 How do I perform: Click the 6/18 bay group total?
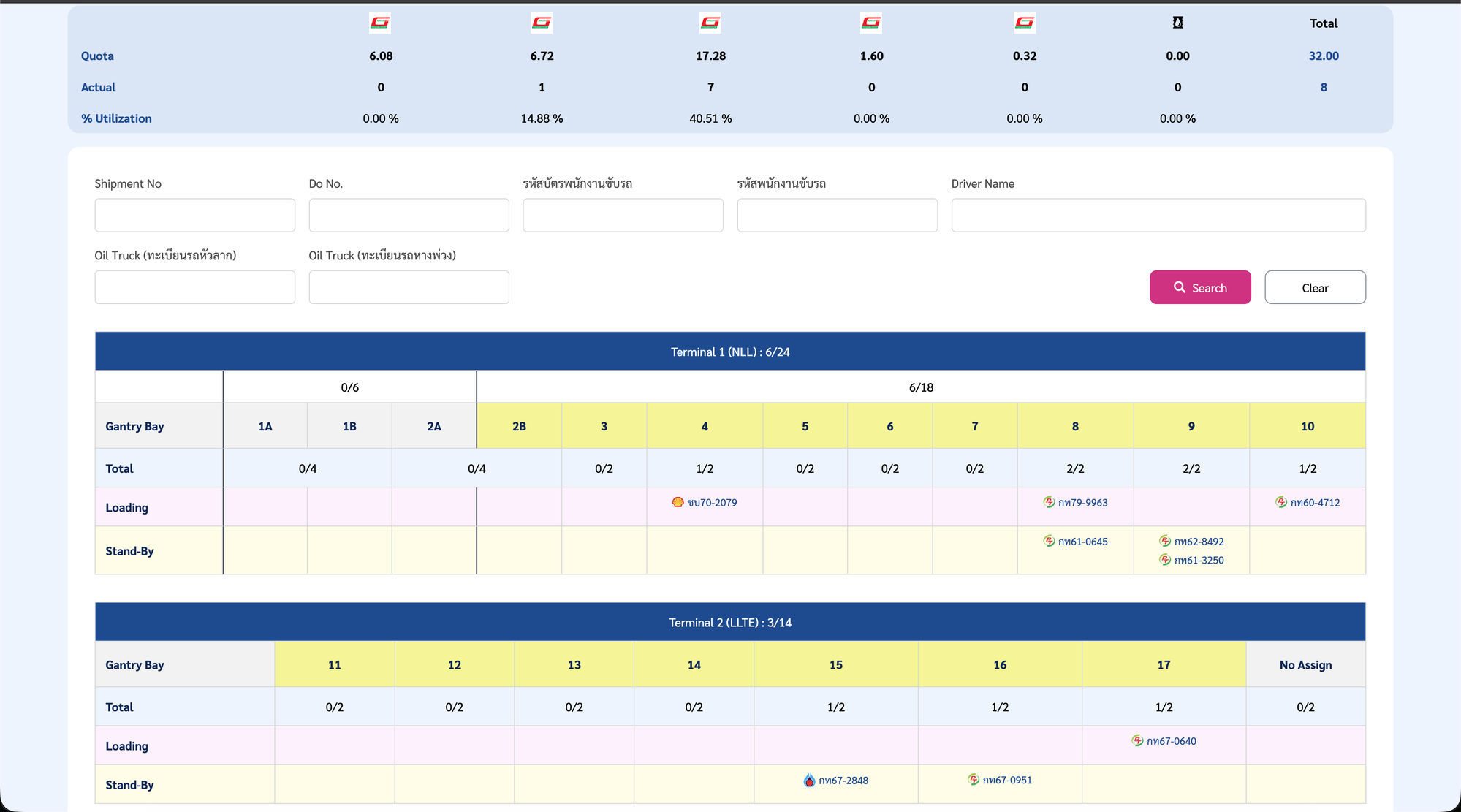[x=921, y=387]
